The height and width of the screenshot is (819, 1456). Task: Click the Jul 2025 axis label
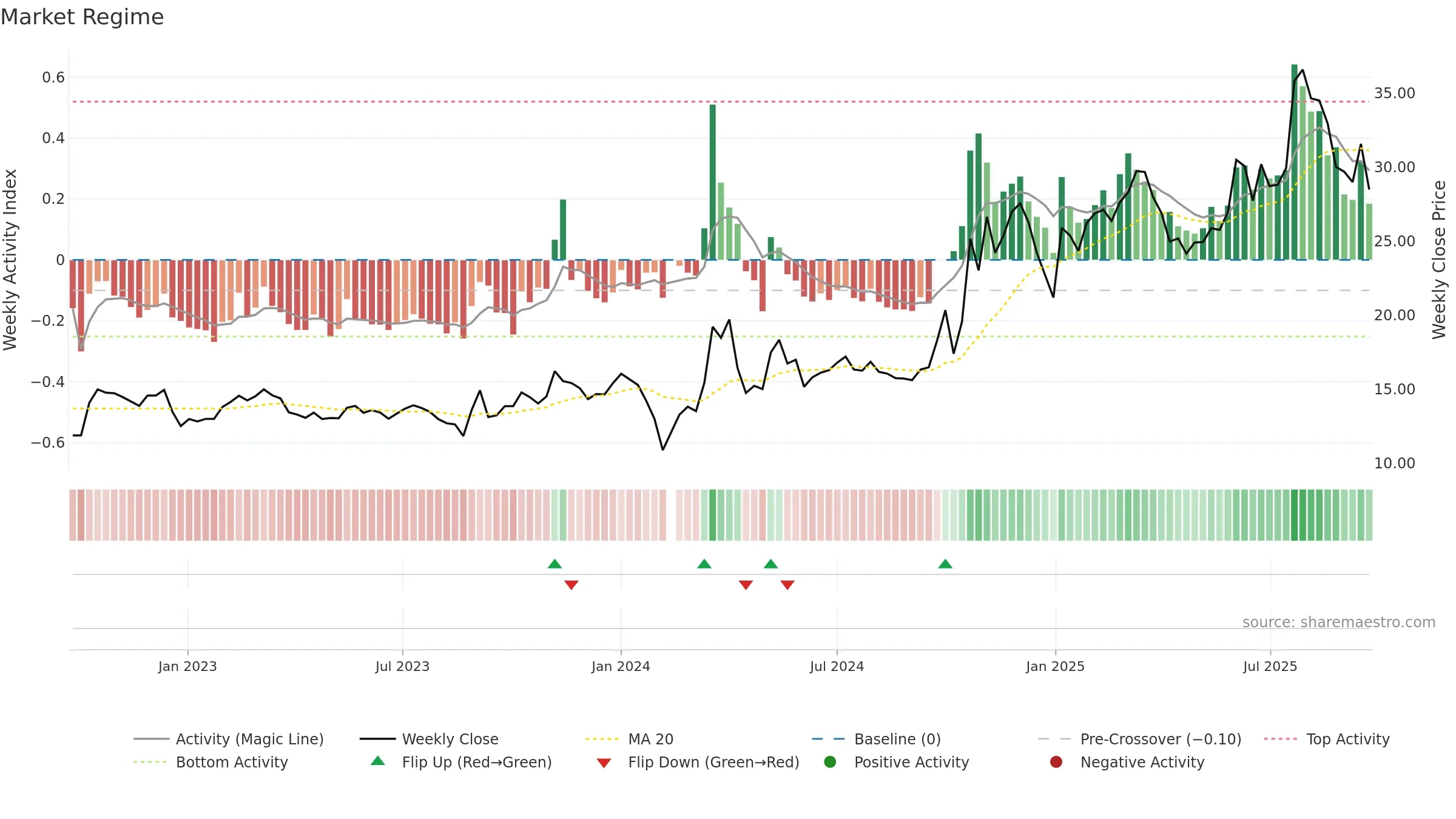coord(1270,666)
